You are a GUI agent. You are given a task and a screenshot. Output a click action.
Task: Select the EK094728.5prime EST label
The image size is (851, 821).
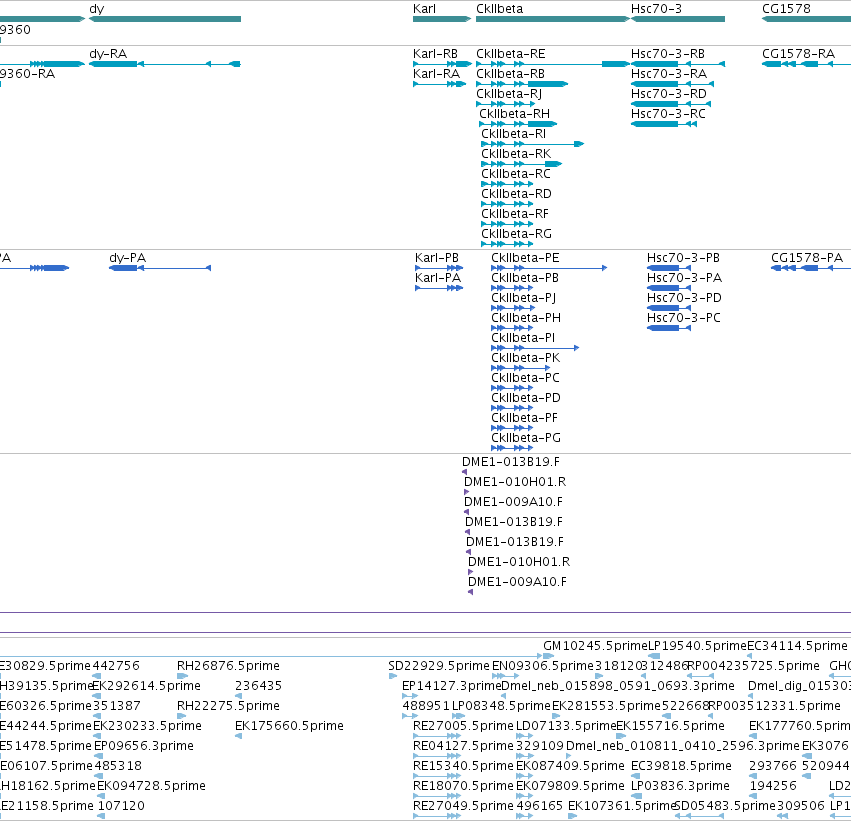(x=151, y=786)
